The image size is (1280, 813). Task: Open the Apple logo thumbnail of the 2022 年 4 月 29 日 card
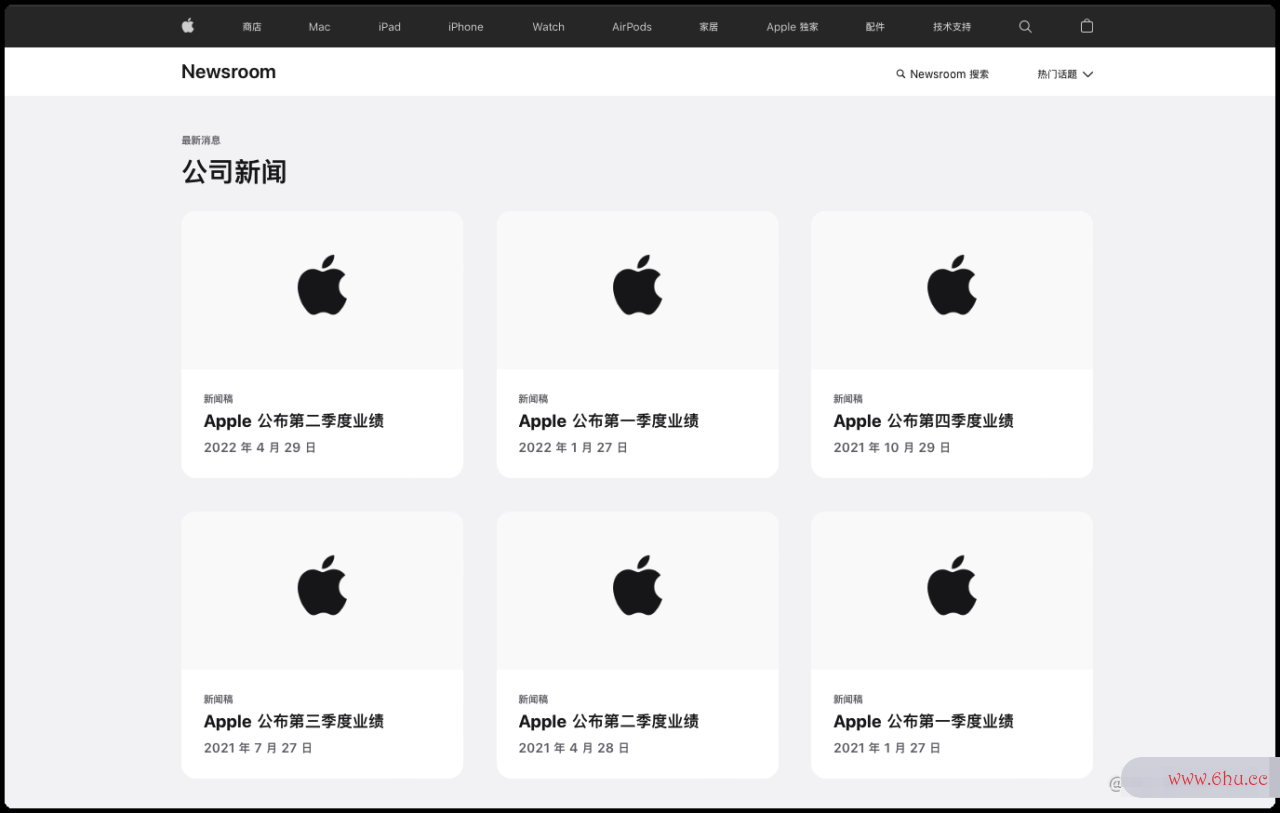click(322, 290)
